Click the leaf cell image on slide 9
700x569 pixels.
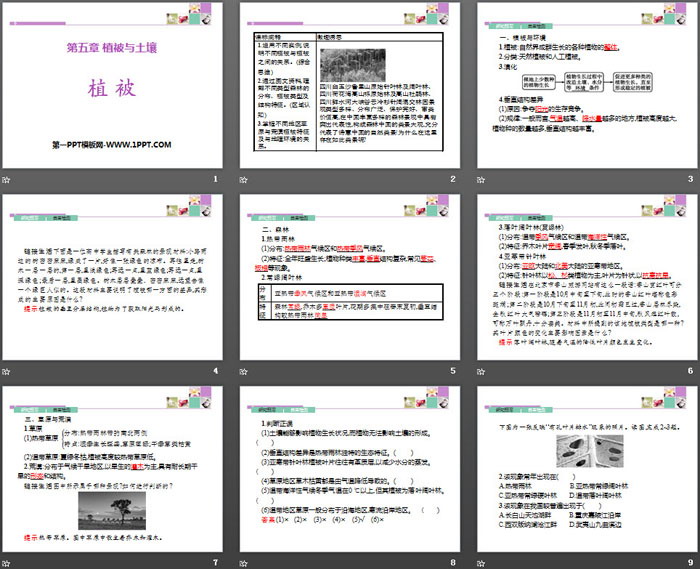(x=590, y=451)
